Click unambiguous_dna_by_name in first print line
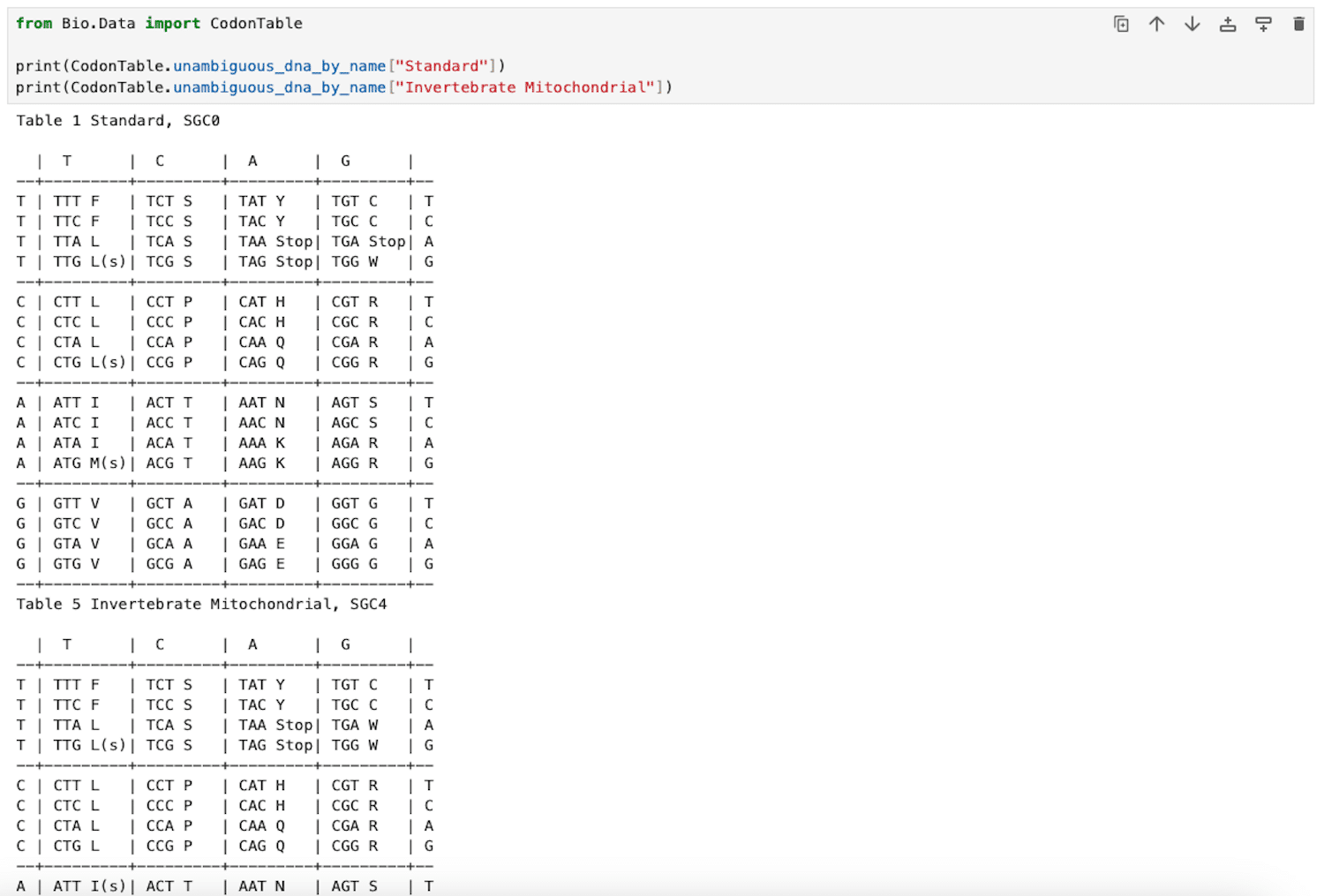 [x=279, y=66]
